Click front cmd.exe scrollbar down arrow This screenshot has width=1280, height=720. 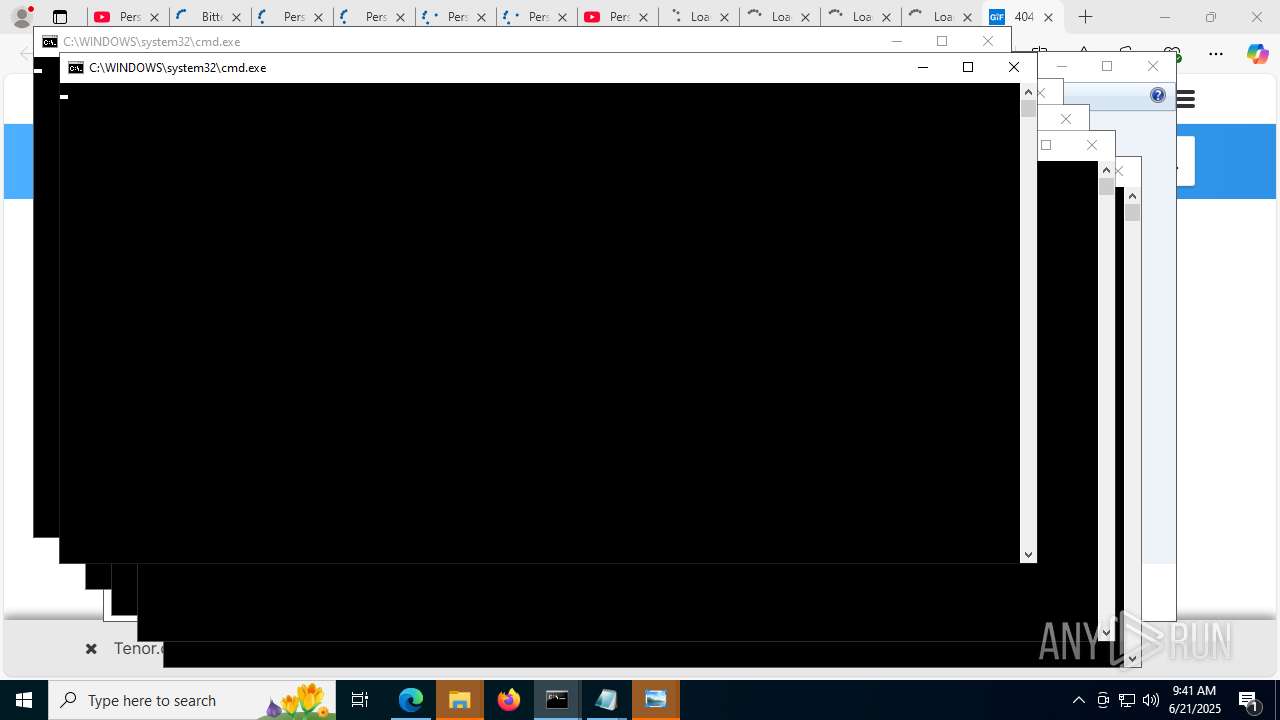pyautogui.click(x=1028, y=555)
